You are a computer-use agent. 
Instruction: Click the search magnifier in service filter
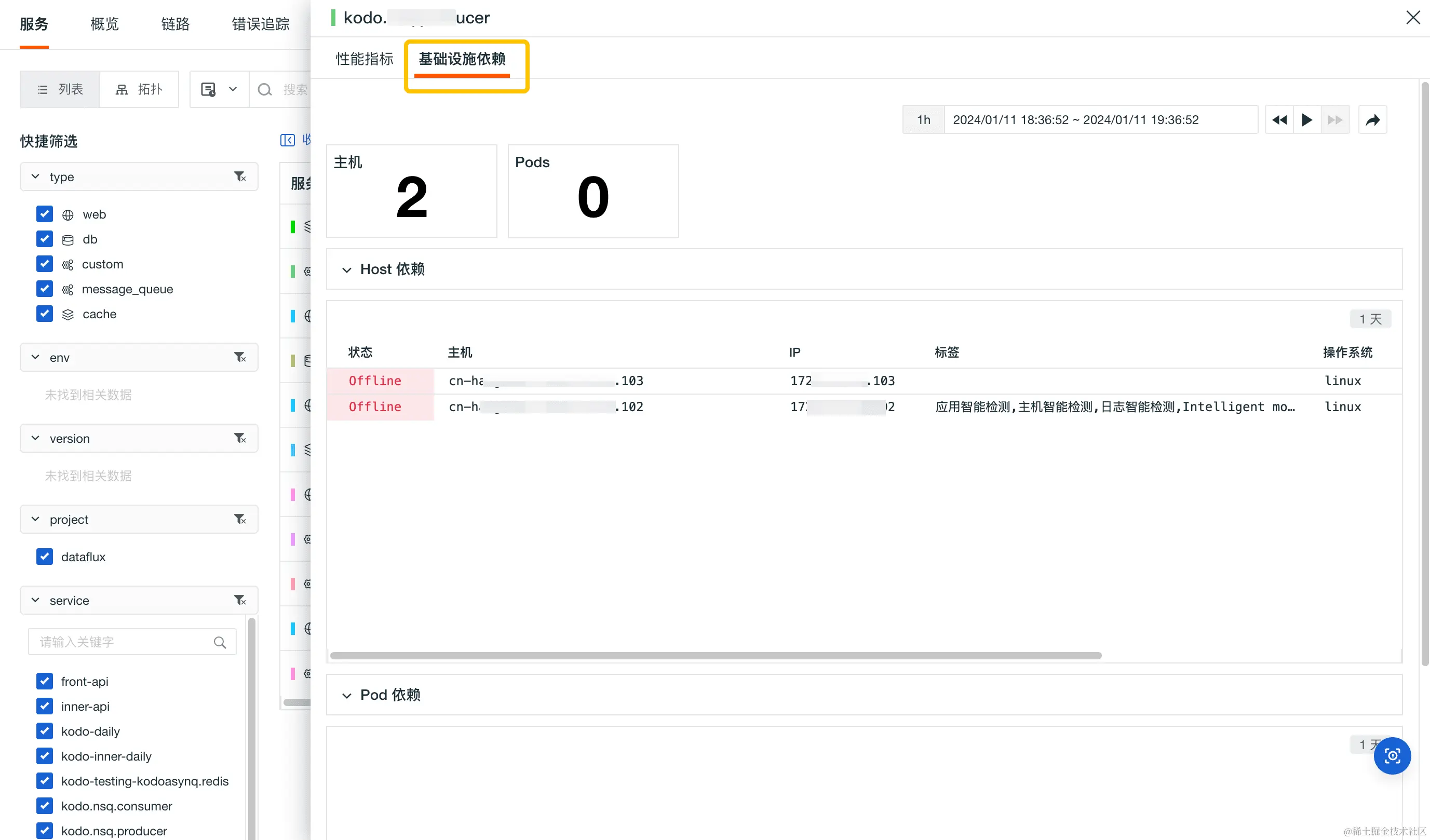220,642
